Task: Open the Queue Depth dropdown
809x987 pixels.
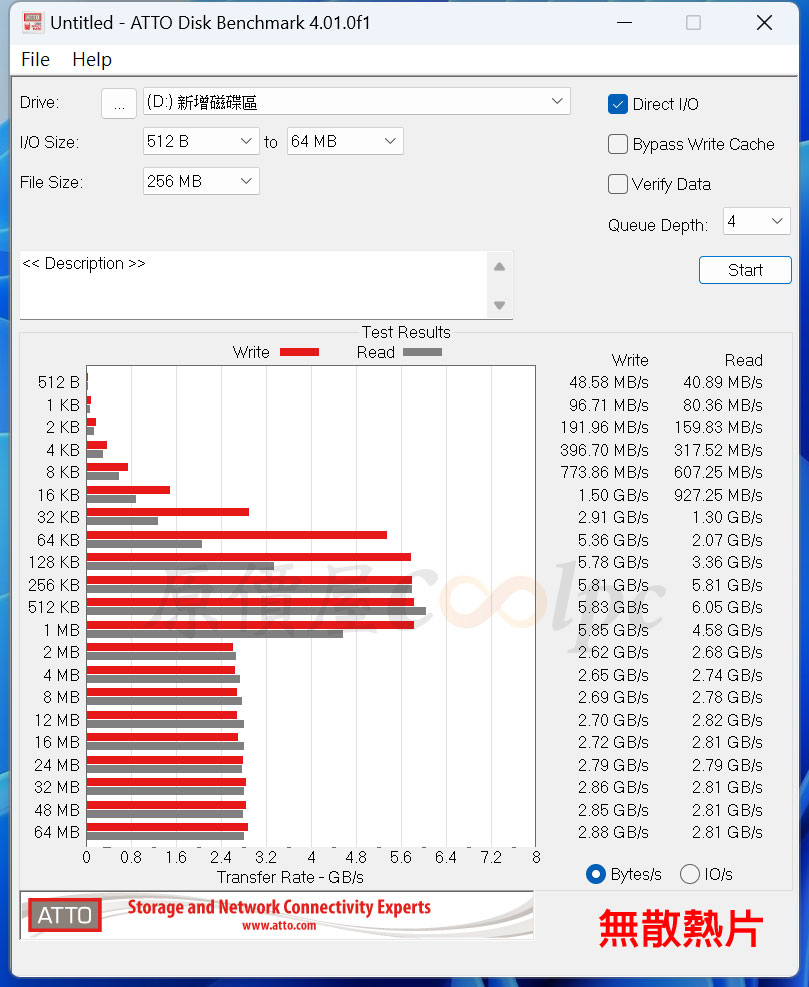Action: (756, 222)
